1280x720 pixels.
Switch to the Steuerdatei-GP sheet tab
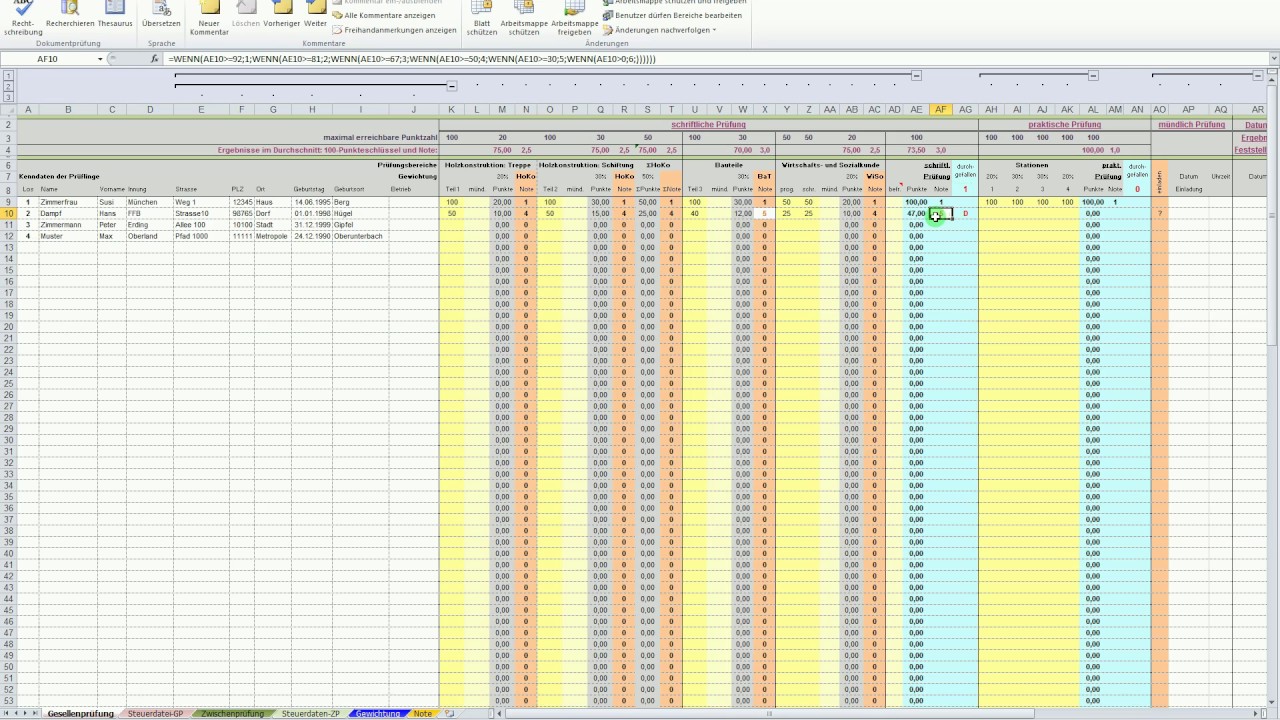pos(156,713)
